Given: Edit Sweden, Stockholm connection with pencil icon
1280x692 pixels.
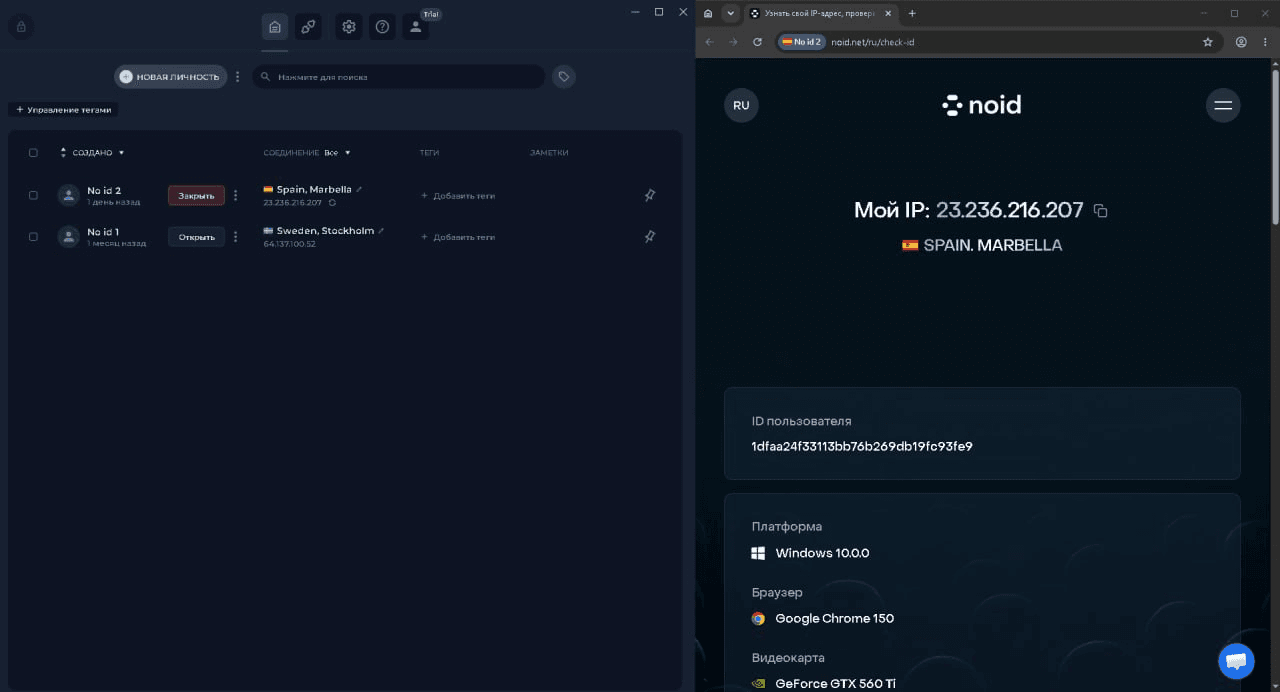Looking at the screenshot, I should coord(381,230).
